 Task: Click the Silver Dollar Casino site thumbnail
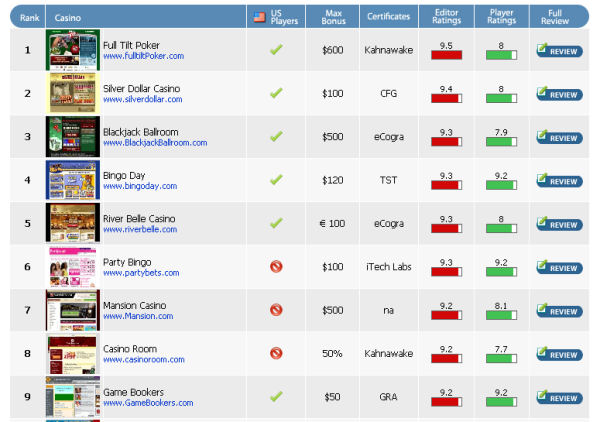(x=73, y=93)
